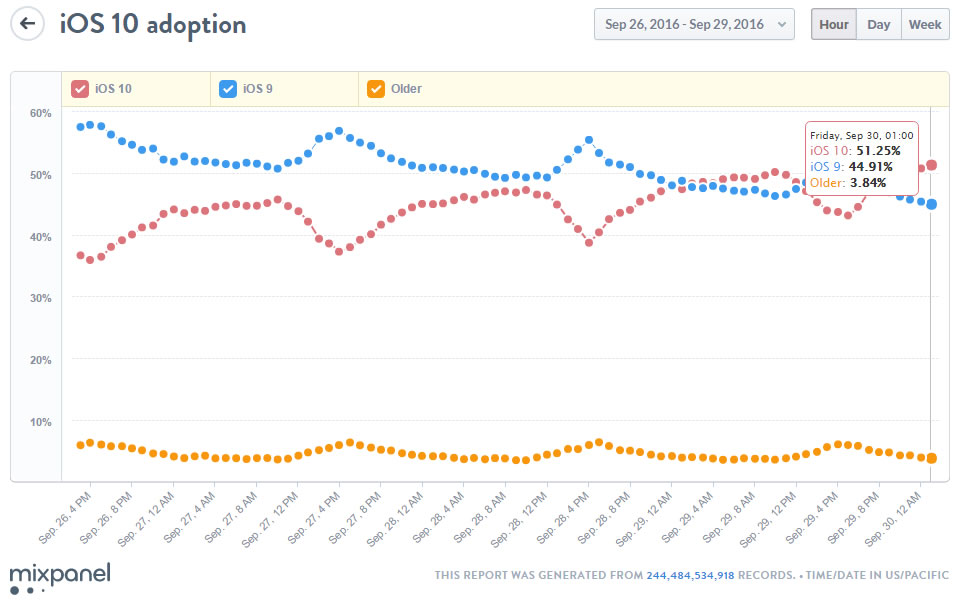The image size is (960, 600).
Task: Click the iOS 10 adoption title
Action: point(153,24)
